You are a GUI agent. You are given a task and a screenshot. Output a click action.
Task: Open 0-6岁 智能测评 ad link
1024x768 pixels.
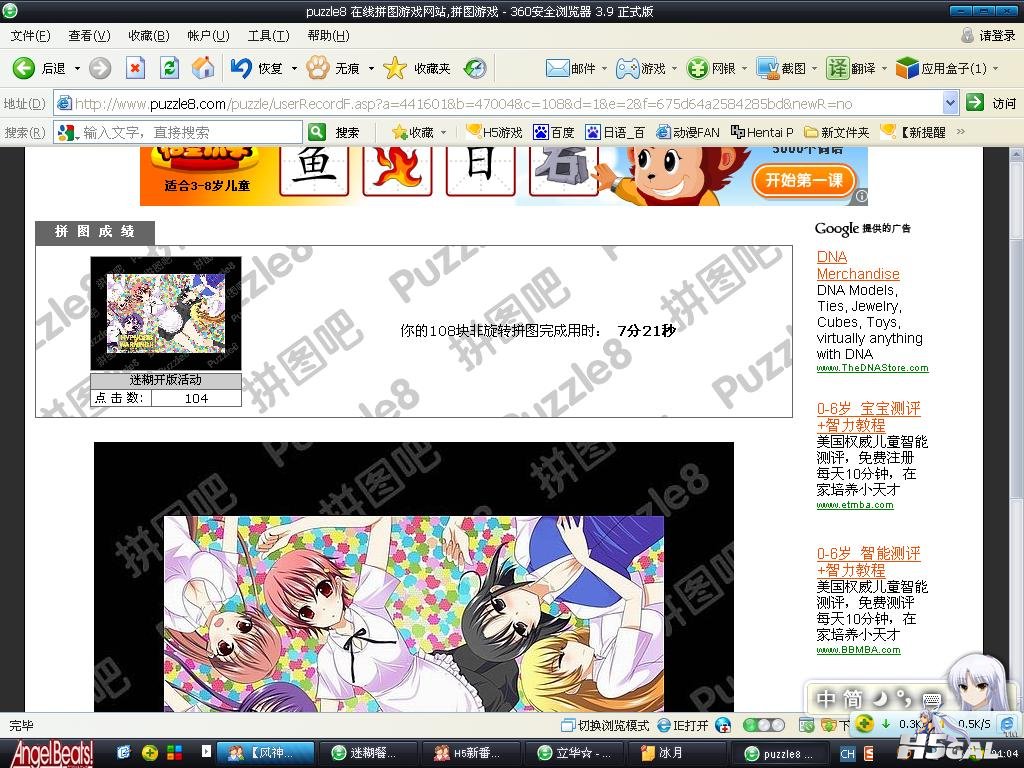(869, 562)
